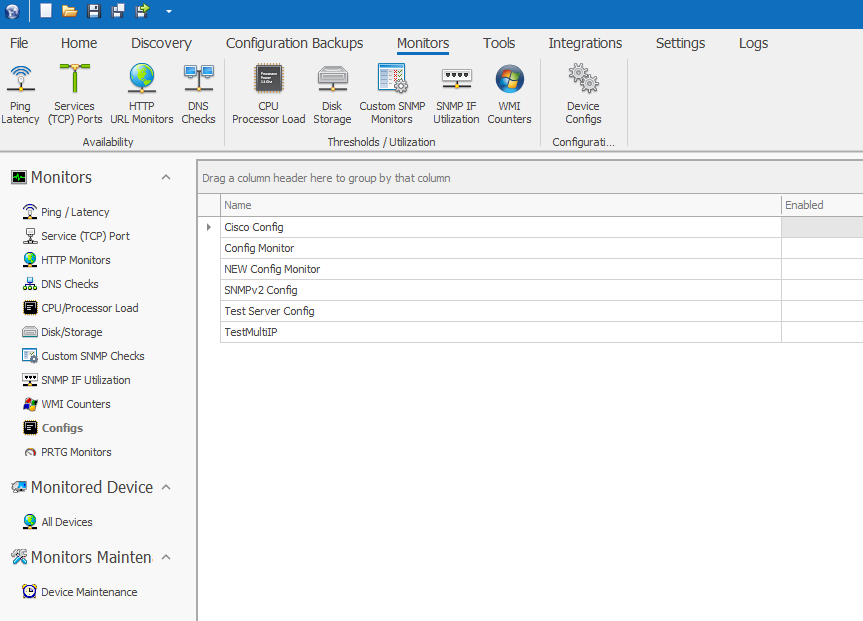863x621 pixels.
Task: Open Ping Latency from the ribbon
Action: [20, 94]
